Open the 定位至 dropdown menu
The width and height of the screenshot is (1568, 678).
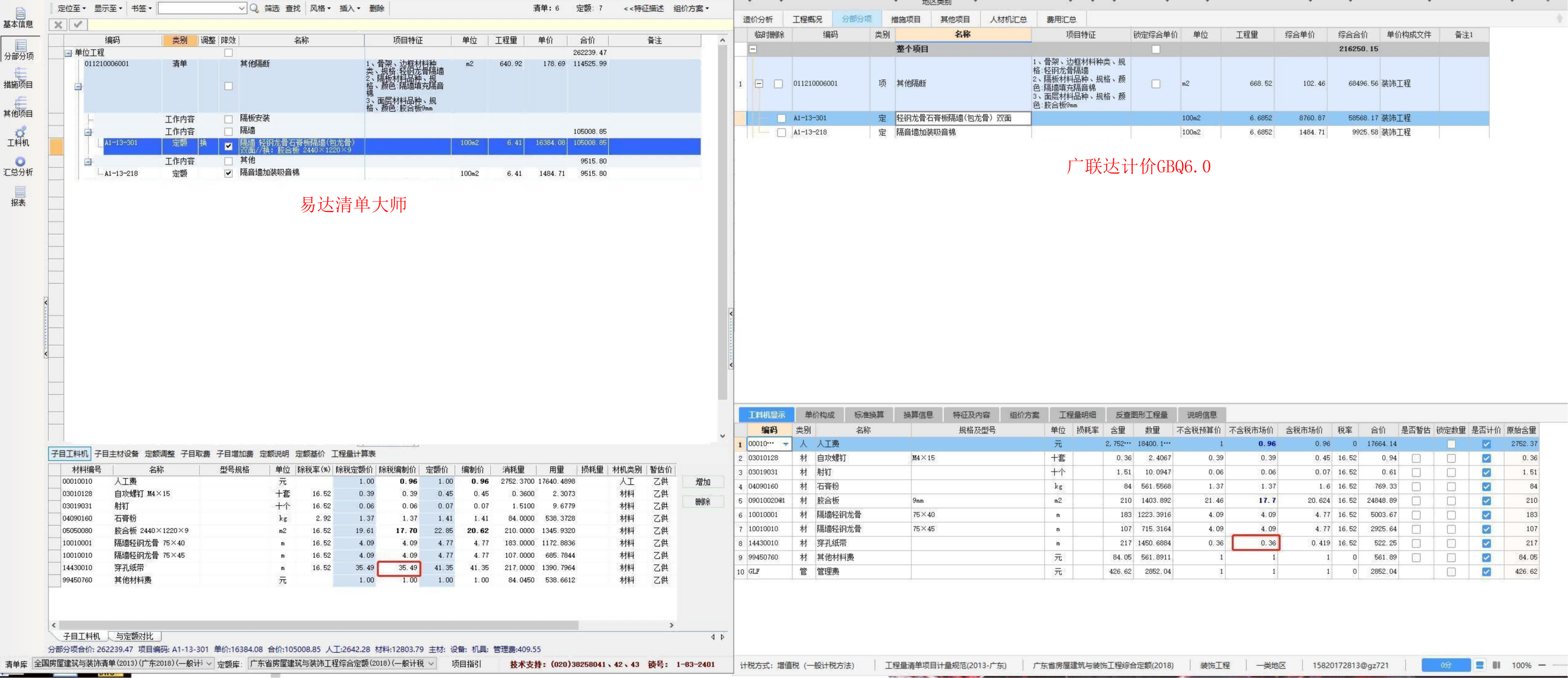click(71, 8)
